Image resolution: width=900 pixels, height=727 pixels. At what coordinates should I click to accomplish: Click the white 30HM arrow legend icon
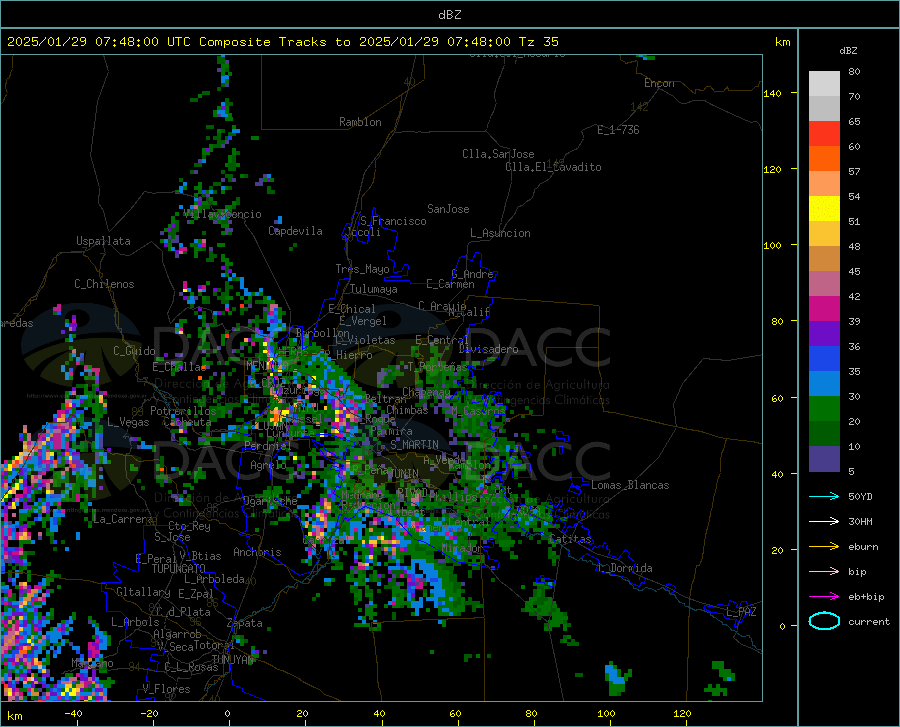tap(824, 521)
